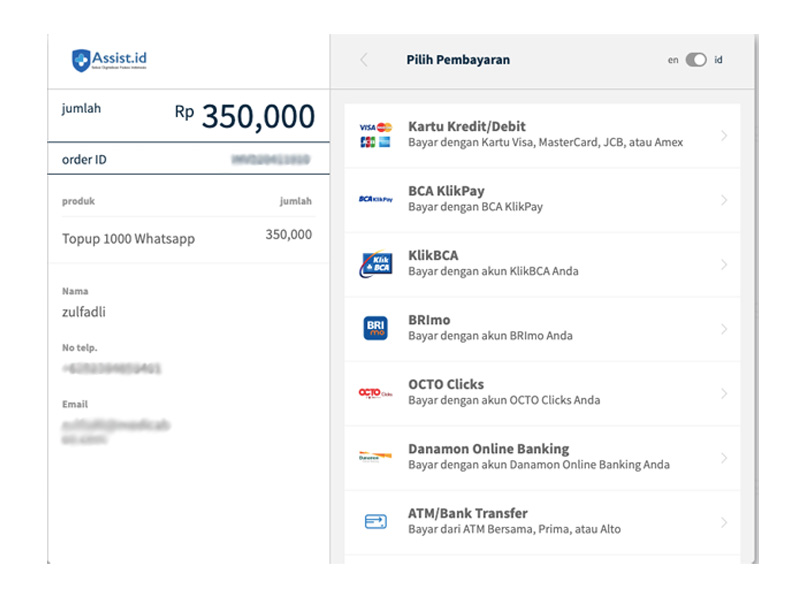
Task: Open ATM/Bank Transfer row chevron
Action: (x=724, y=522)
